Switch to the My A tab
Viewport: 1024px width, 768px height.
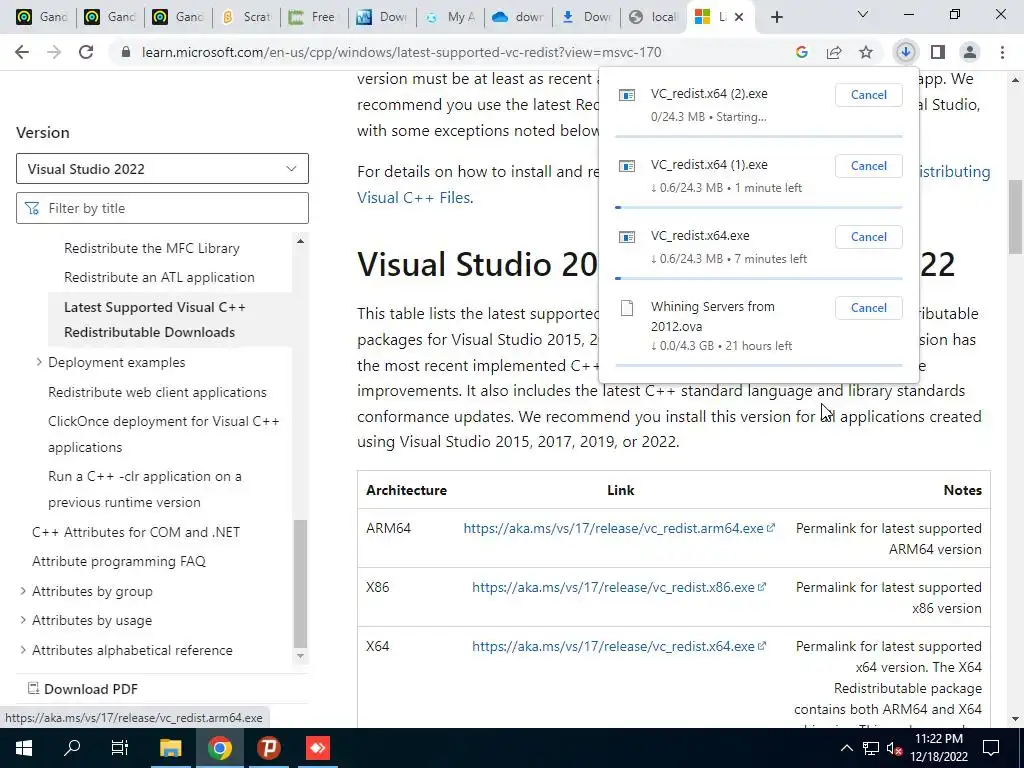coord(451,18)
